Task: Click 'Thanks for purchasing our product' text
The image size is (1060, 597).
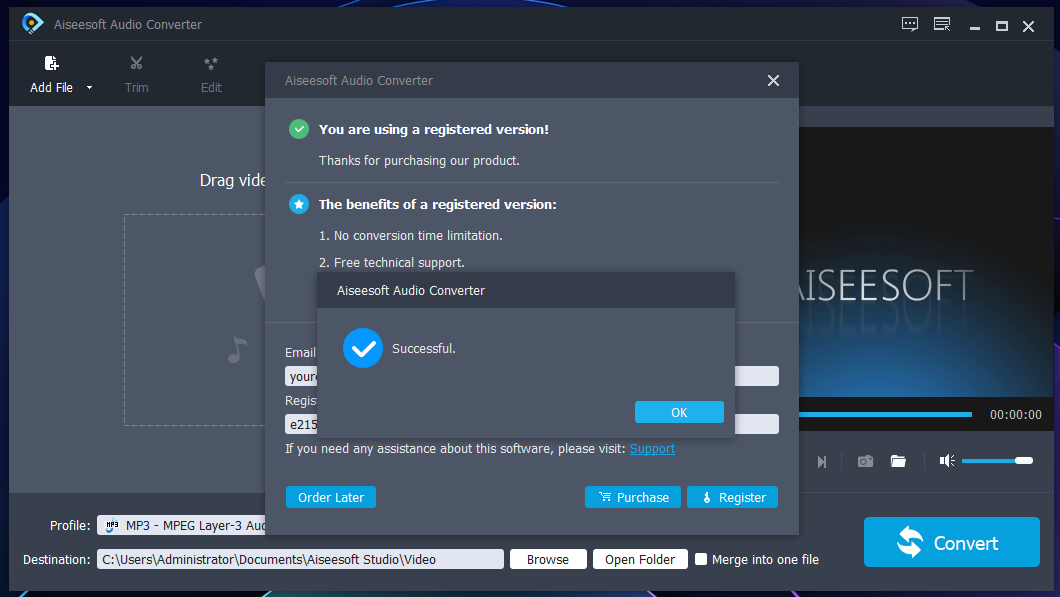Action: [x=419, y=161]
